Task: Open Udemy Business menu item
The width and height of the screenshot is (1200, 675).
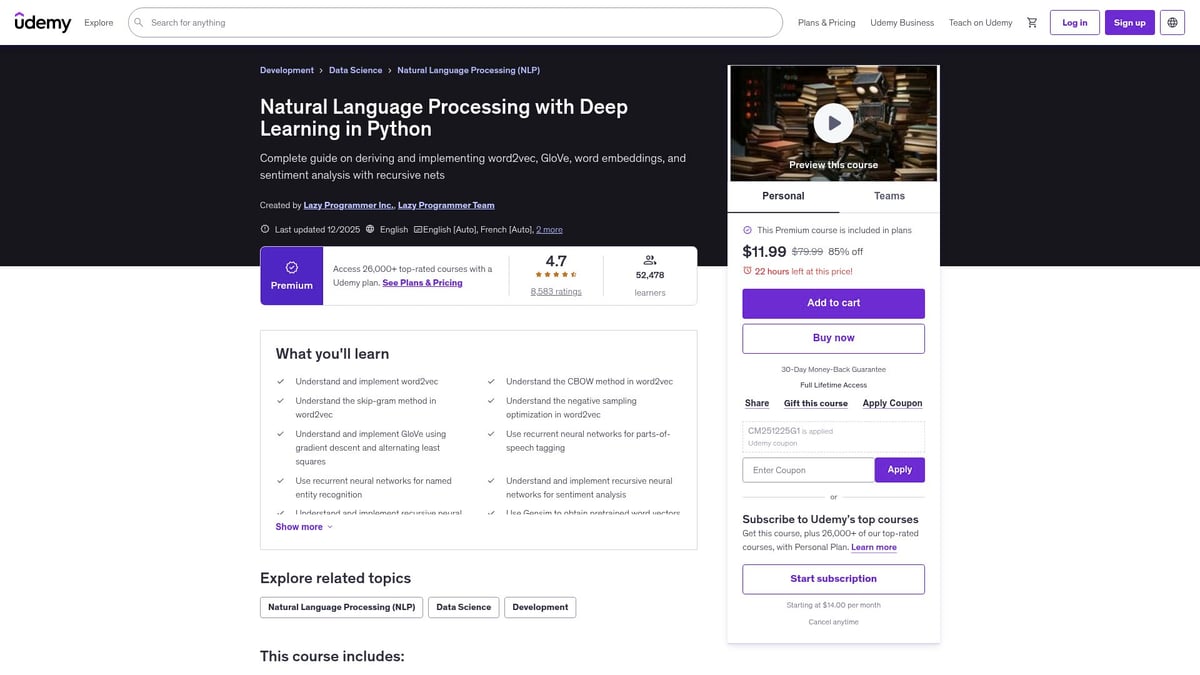Action: 902,22
